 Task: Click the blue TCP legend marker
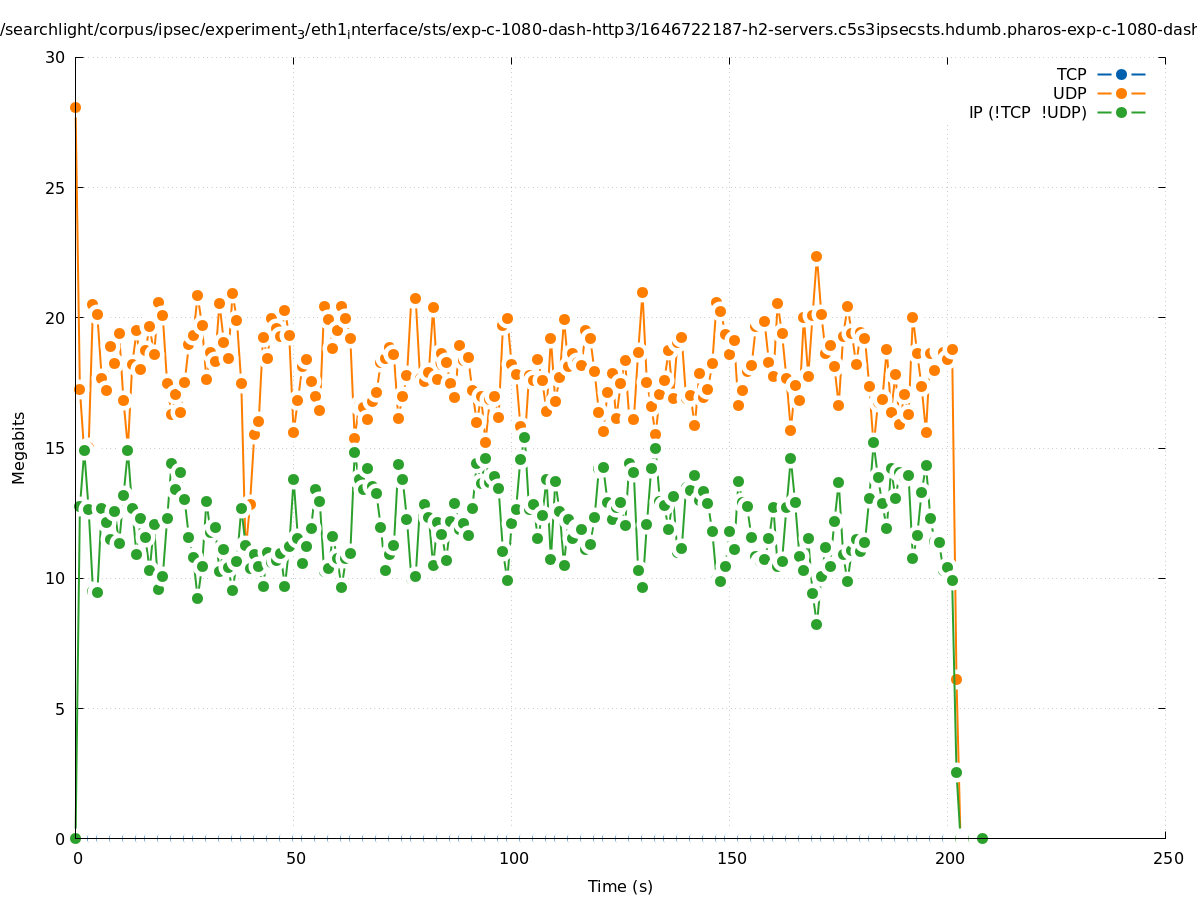[1121, 74]
